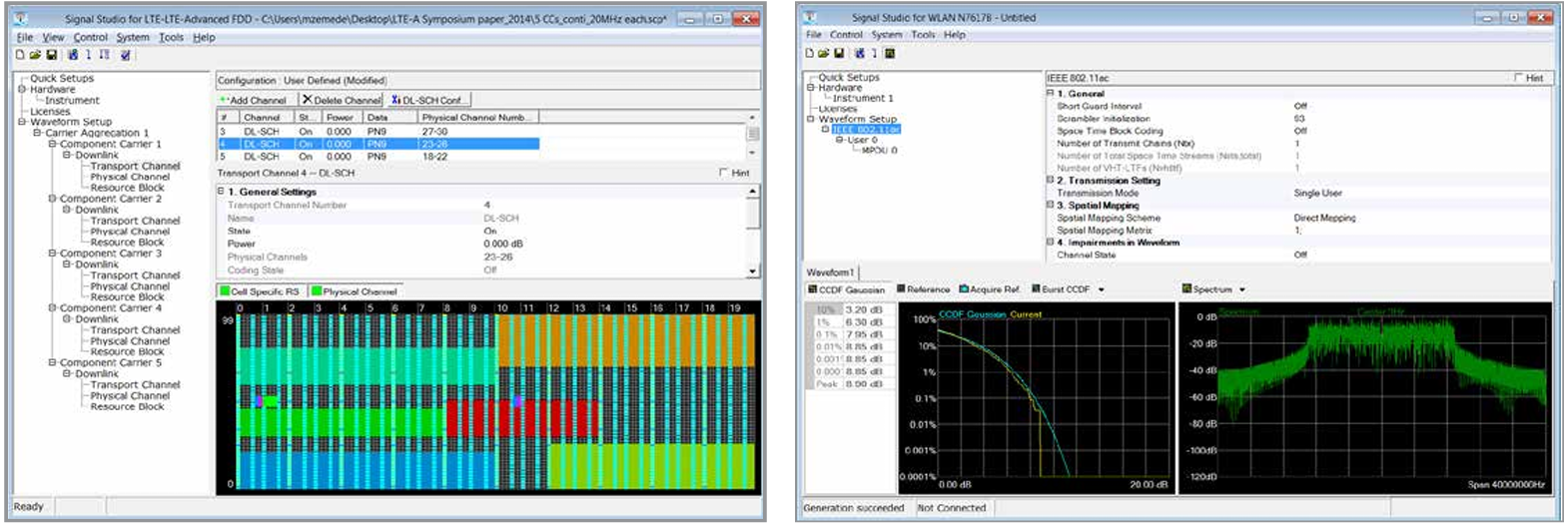
Task: Click the Delete Channel button
Action: click(342, 100)
